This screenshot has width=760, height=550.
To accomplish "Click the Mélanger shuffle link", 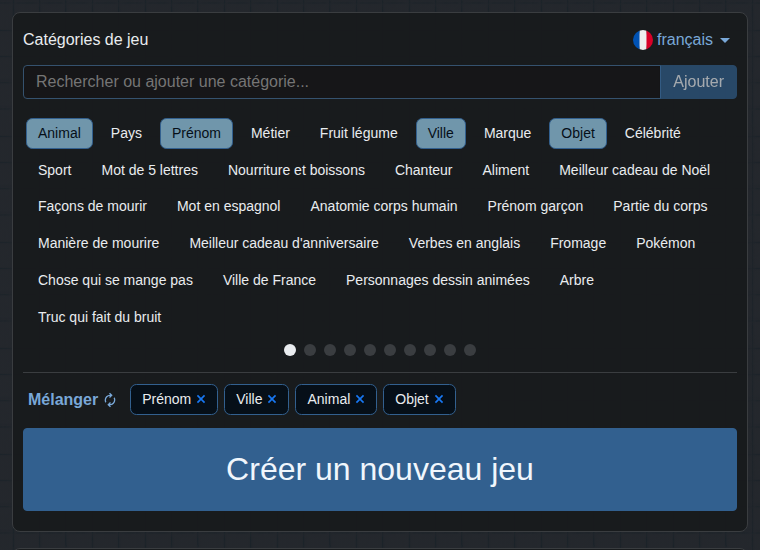I will point(72,400).
